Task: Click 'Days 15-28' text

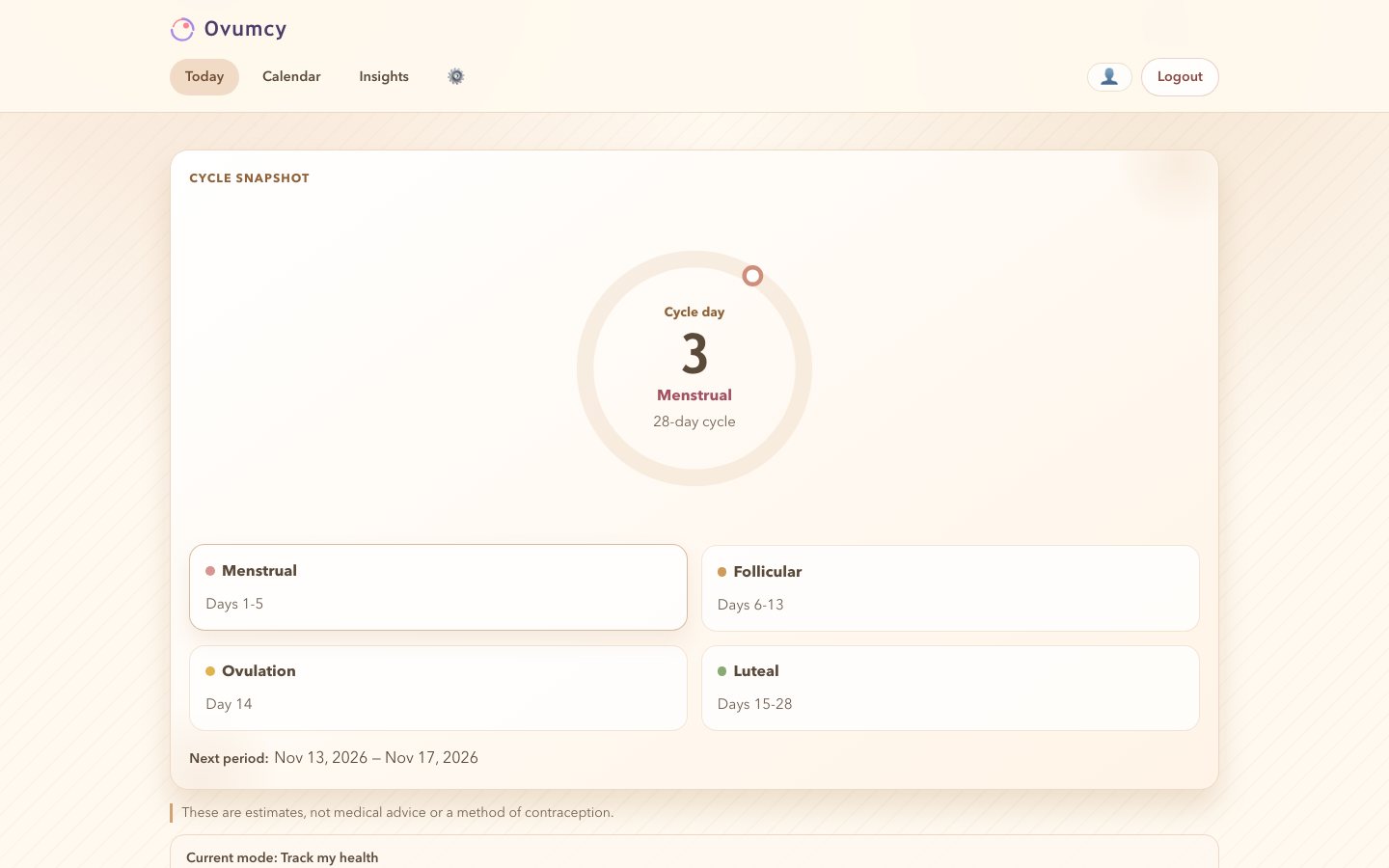Action: tap(754, 704)
